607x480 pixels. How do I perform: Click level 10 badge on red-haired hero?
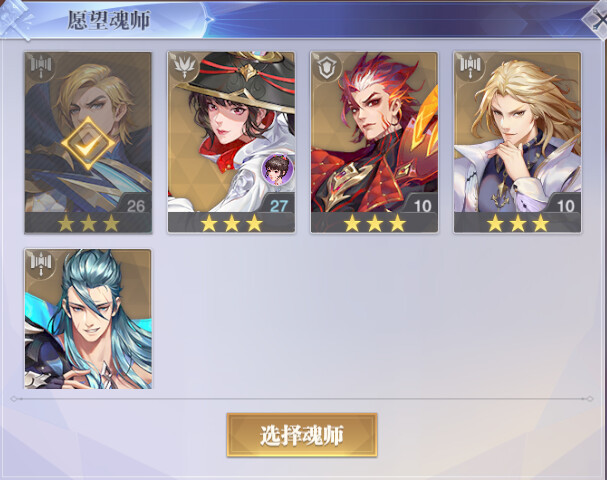click(x=421, y=204)
